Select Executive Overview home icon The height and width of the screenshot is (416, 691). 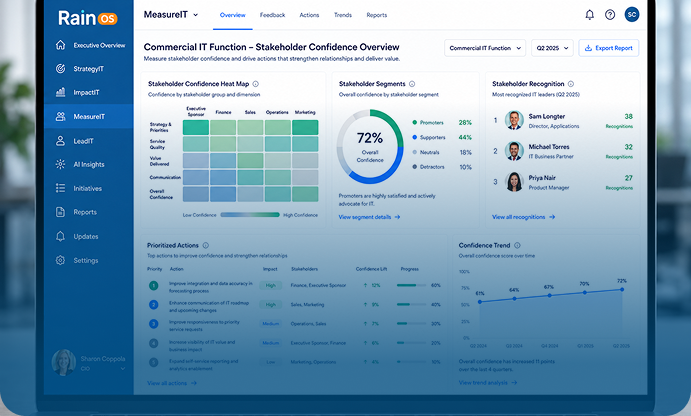(x=60, y=45)
